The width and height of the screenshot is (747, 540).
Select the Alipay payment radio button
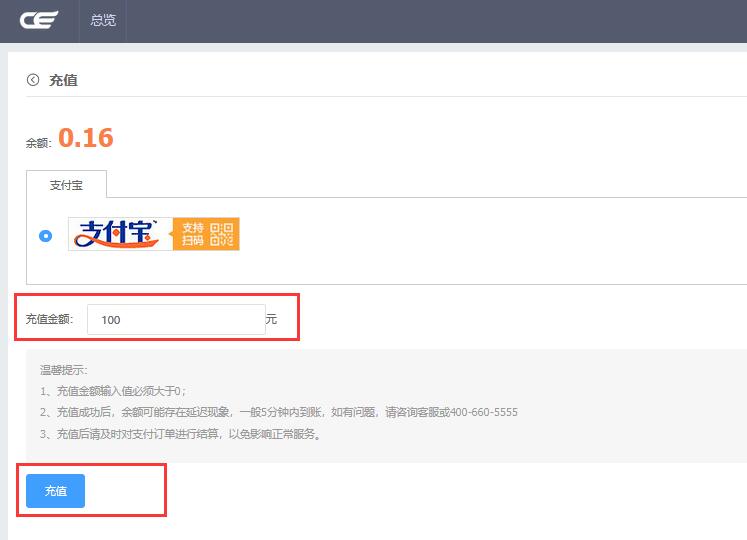45,236
